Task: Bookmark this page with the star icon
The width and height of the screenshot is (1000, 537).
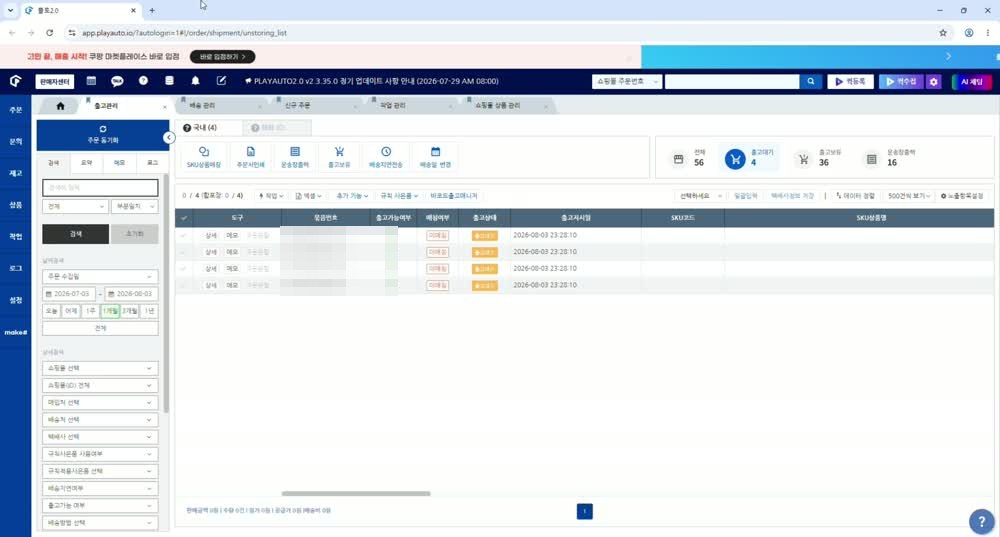Action: point(943,33)
